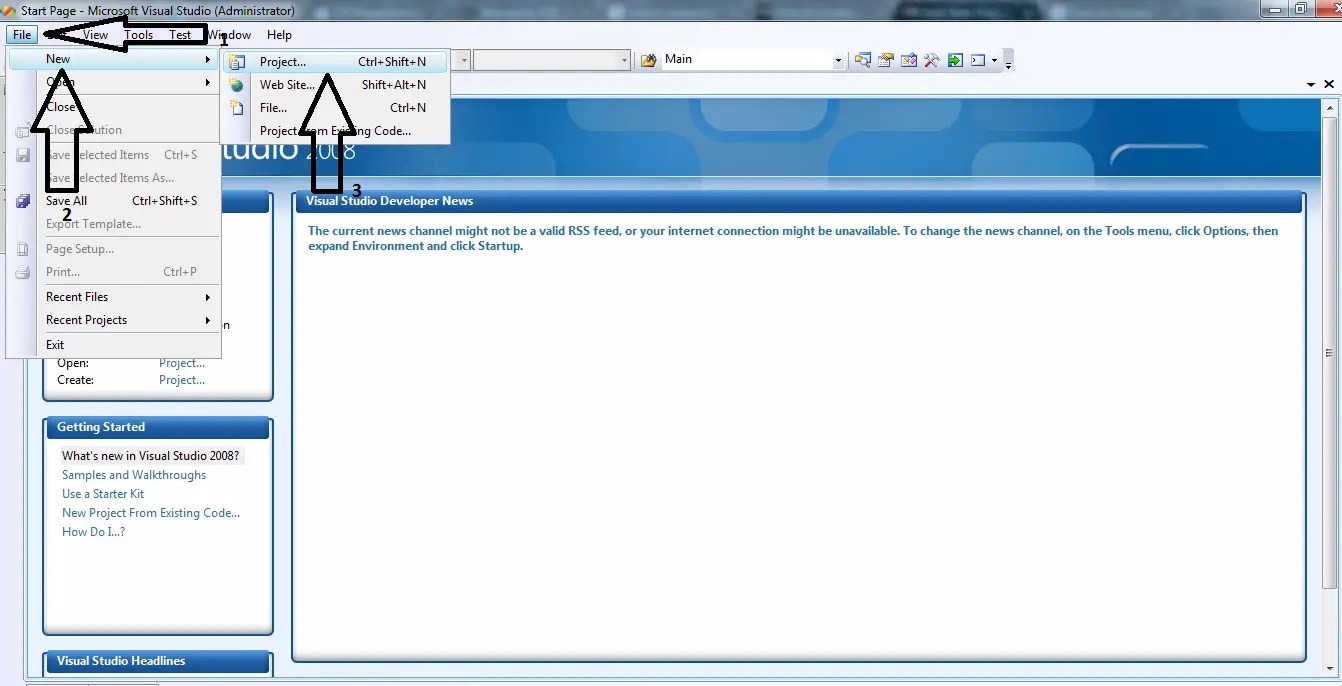The height and width of the screenshot is (686, 1342).
Task: Click the Open: Project... link on Start Page
Action: [x=182, y=363]
